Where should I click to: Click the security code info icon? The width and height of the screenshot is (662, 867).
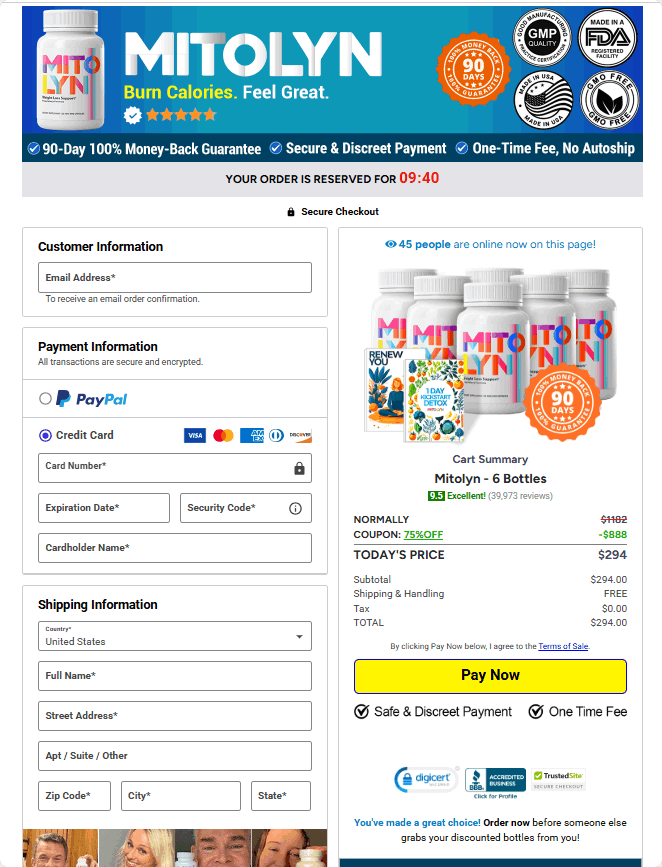coord(295,508)
